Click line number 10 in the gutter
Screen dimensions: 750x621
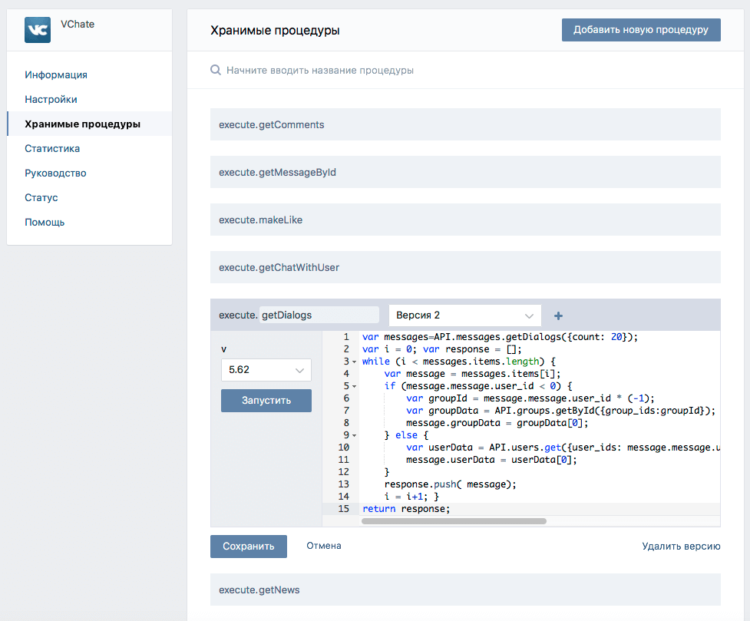(x=344, y=448)
